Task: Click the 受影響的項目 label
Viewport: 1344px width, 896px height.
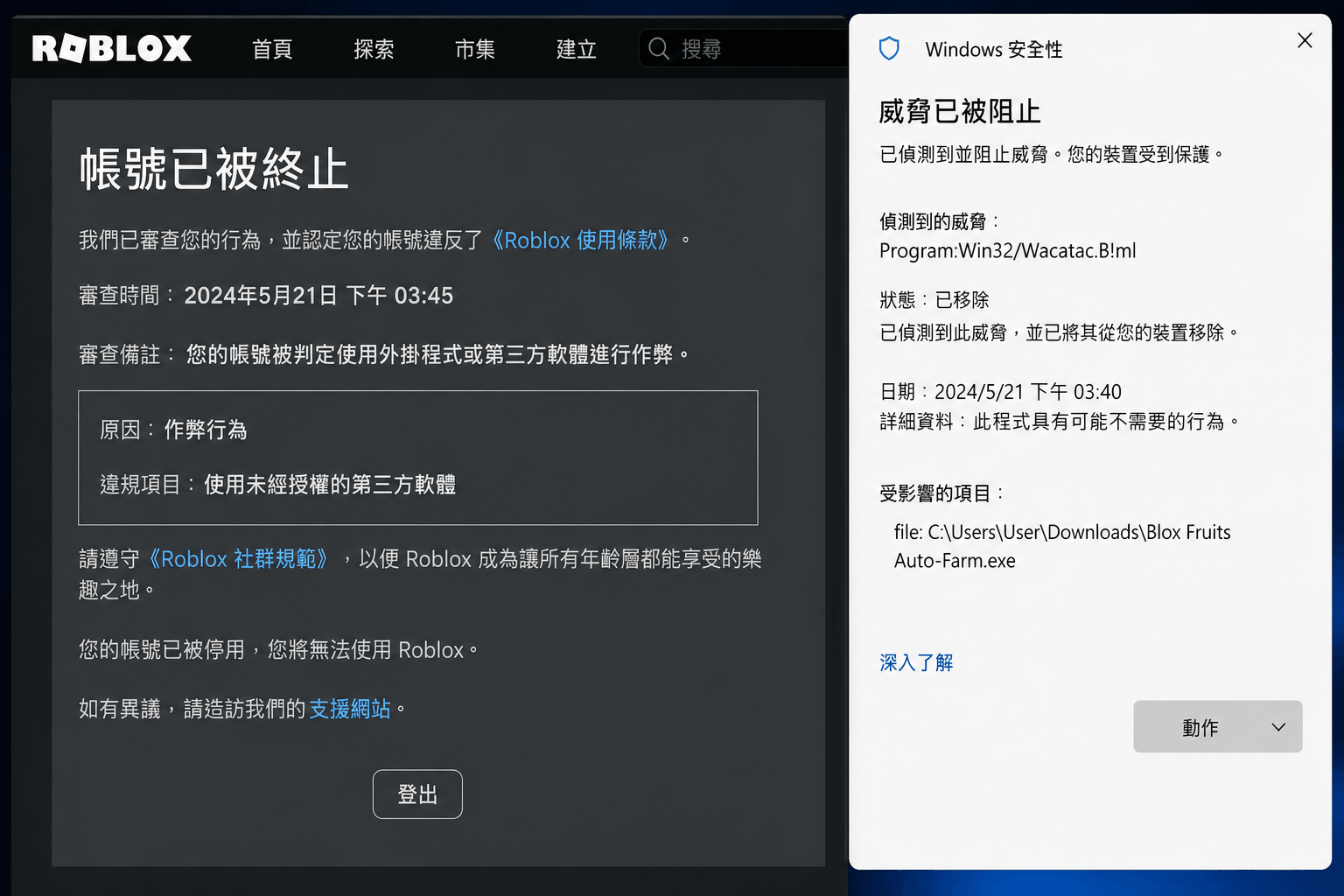Action: (x=941, y=493)
